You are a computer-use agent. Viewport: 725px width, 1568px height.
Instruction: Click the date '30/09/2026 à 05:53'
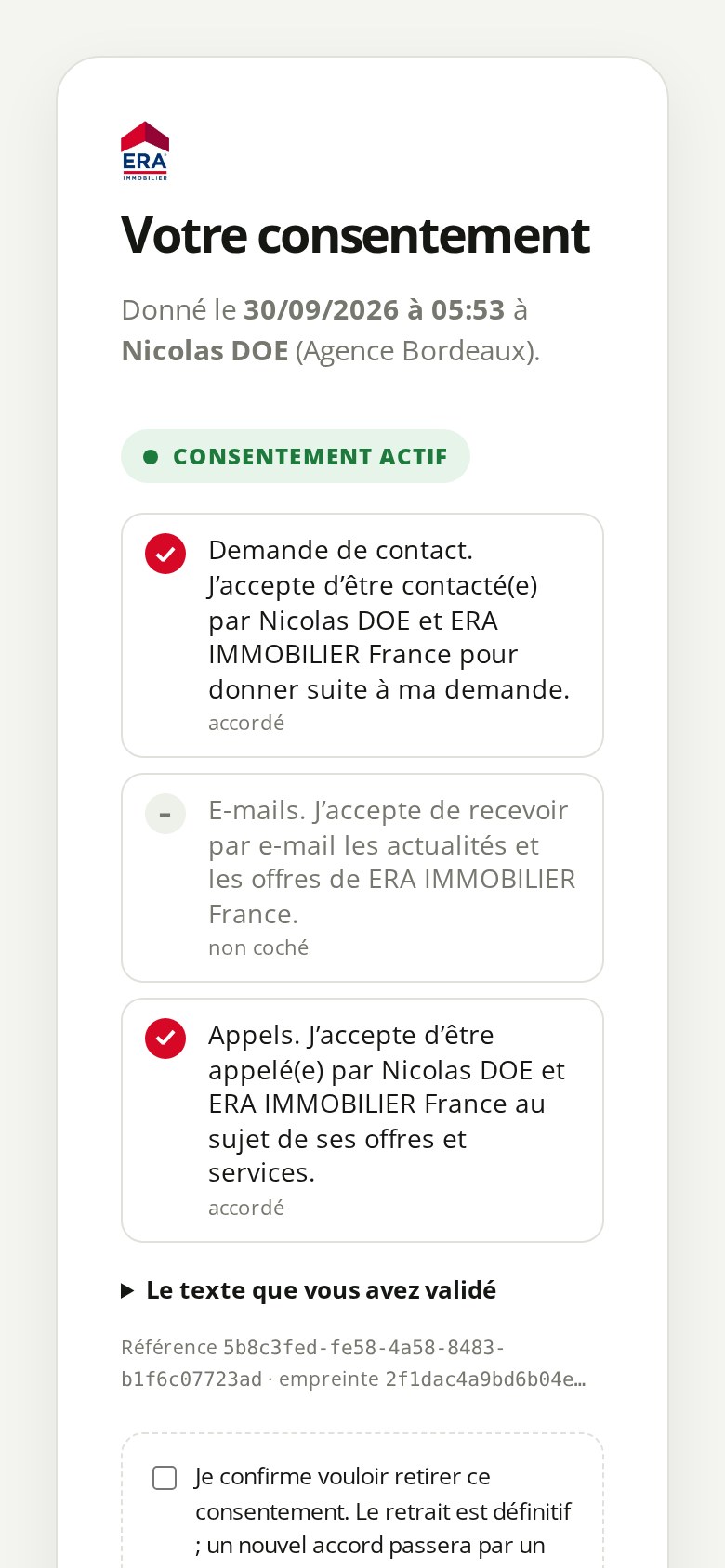point(375,309)
